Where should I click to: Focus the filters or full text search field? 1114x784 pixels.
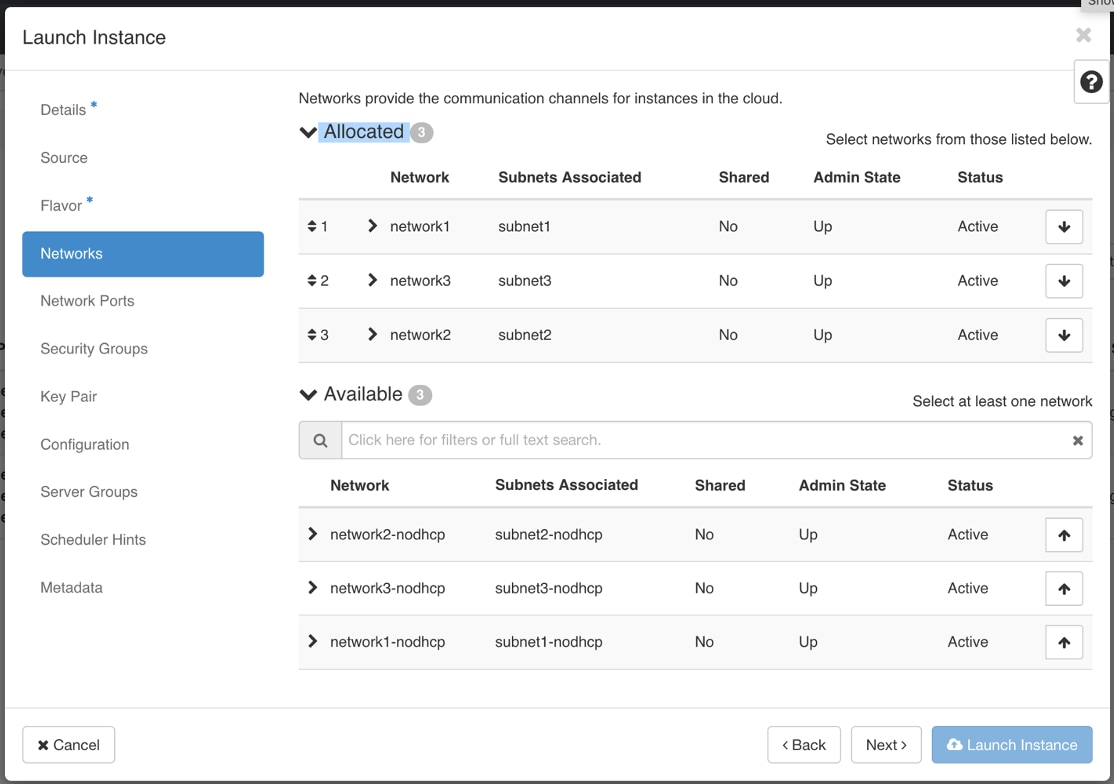707,440
